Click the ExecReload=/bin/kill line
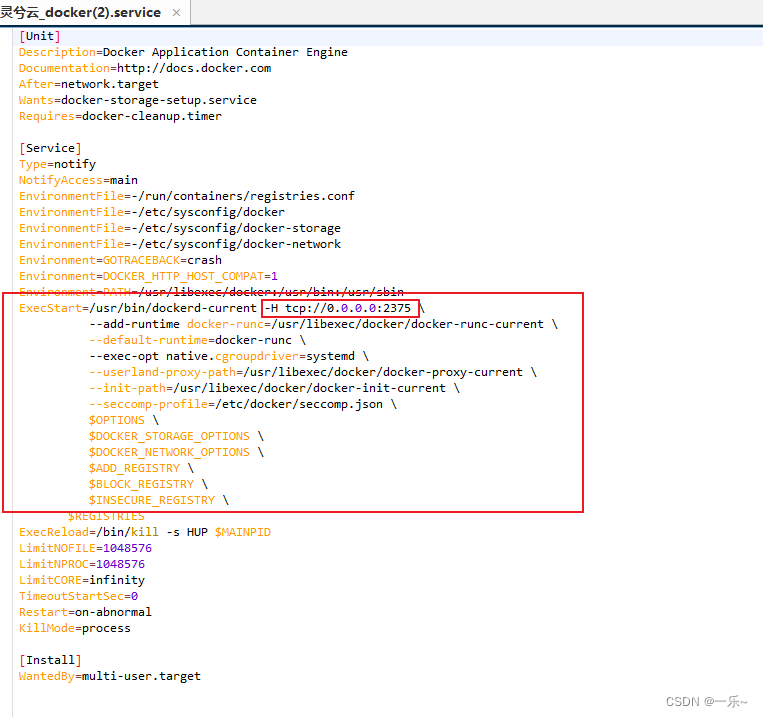The height and width of the screenshot is (717, 763). [145, 533]
